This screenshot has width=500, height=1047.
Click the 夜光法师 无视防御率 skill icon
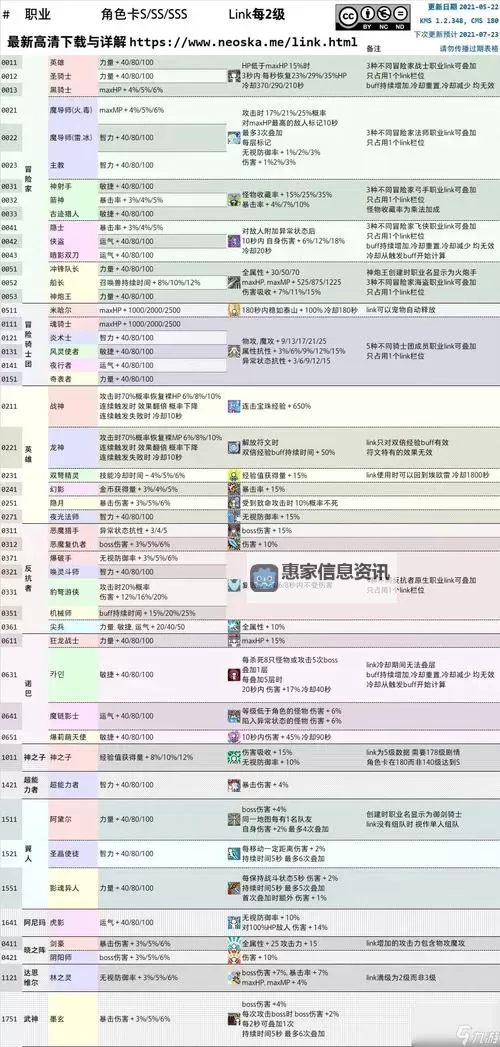234,516
